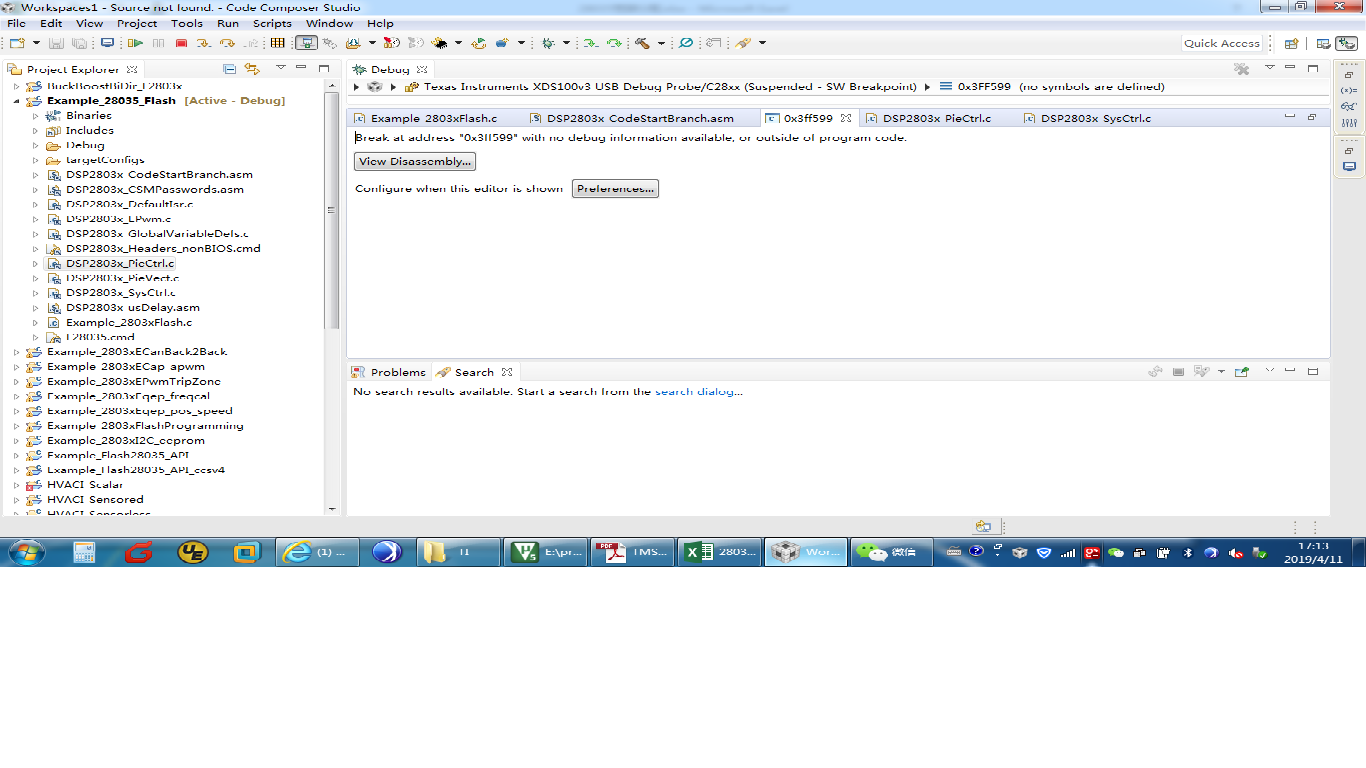The width and height of the screenshot is (1366, 768).
Task: Collapse the Example_28035_Flash project
Action: point(17,101)
